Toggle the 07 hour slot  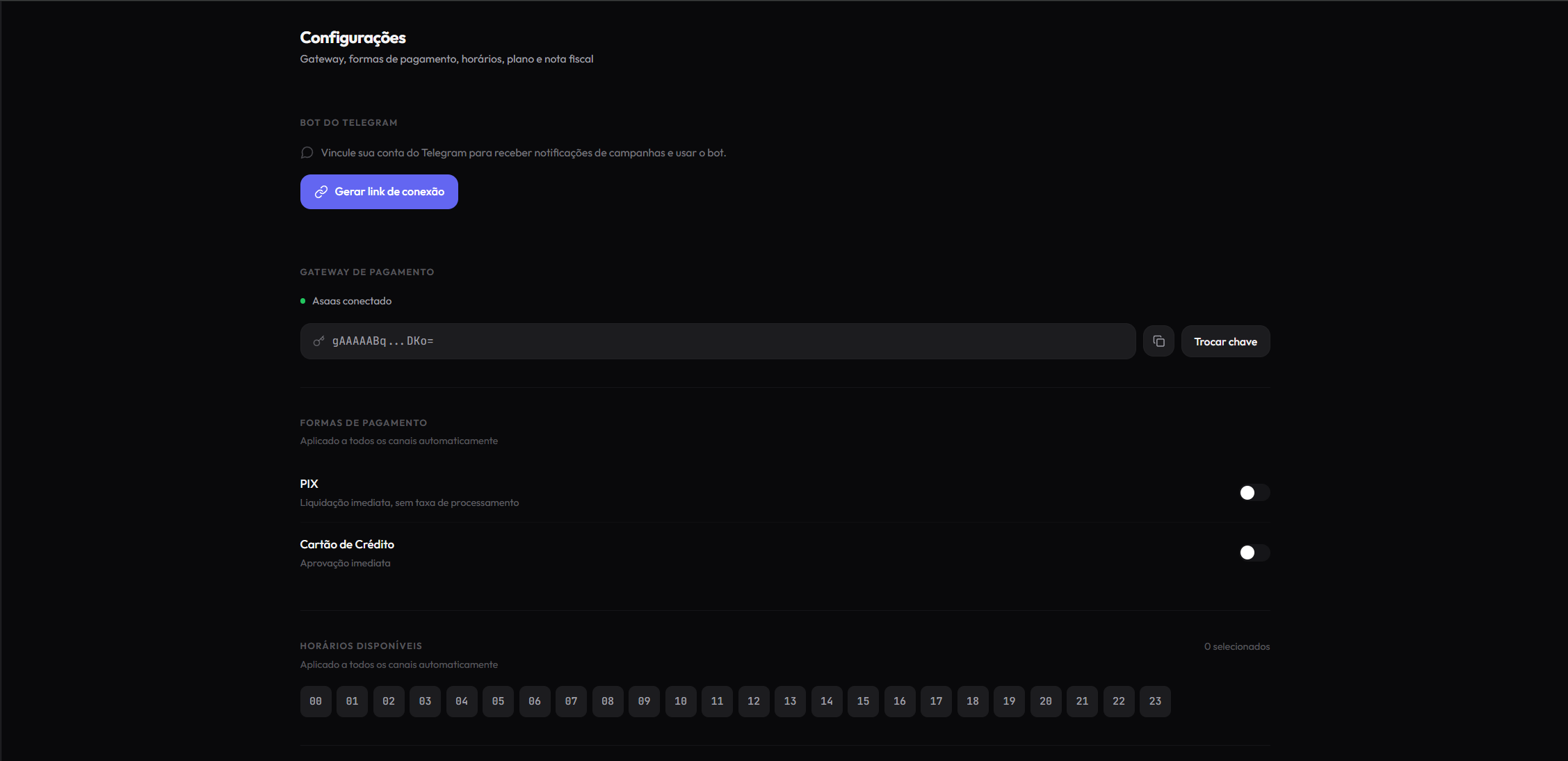pos(572,701)
